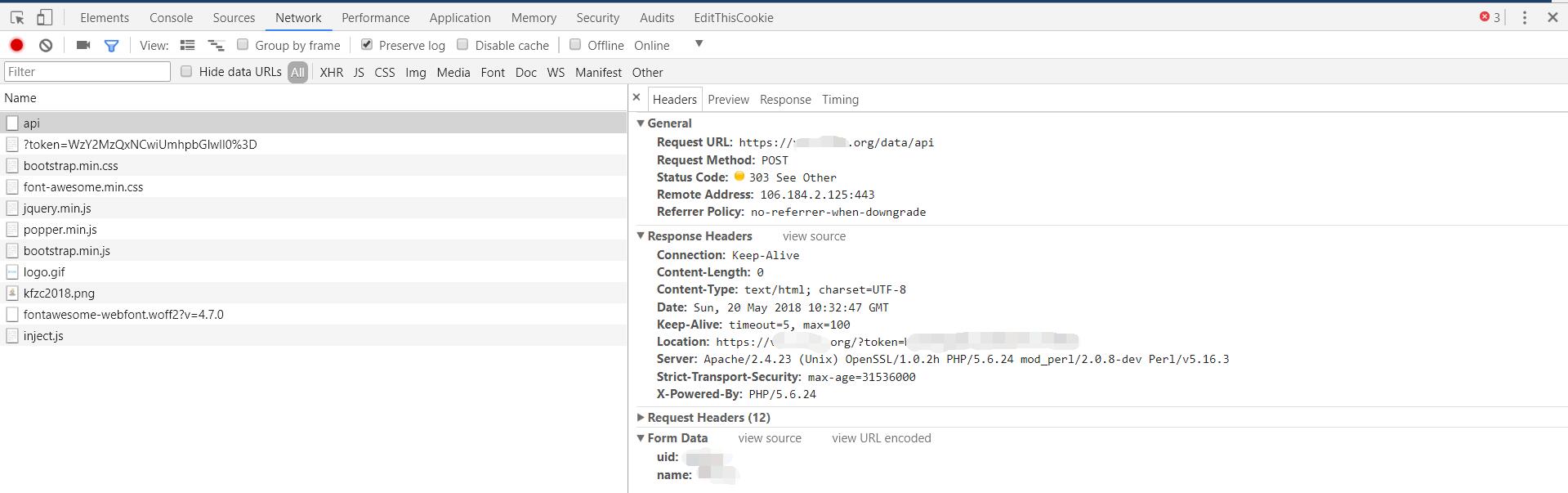This screenshot has width=1568, height=493.
Task: Switch to the Sources tab
Action: (x=234, y=17)
